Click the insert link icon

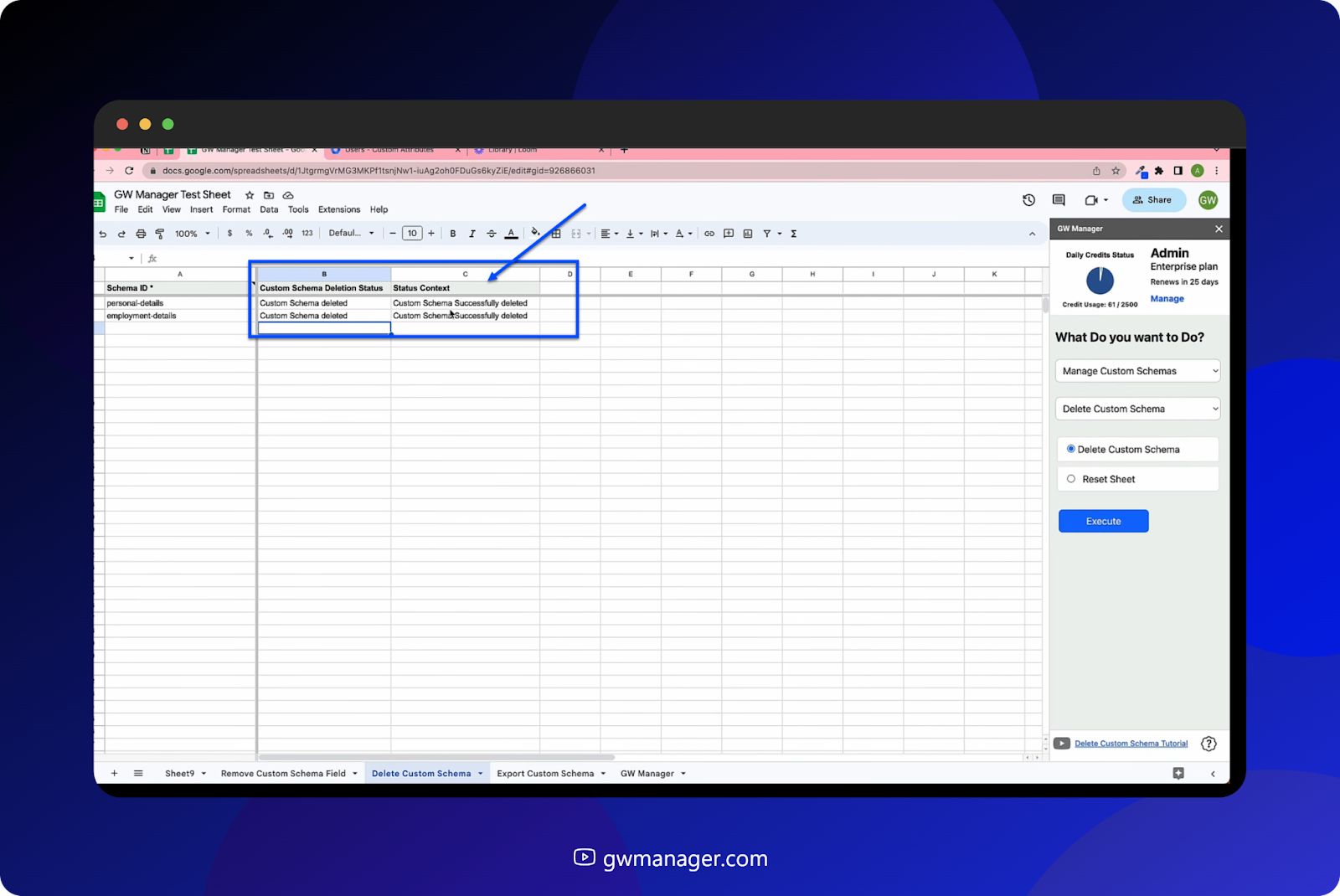pyautogui.click(x=709, y=234)
